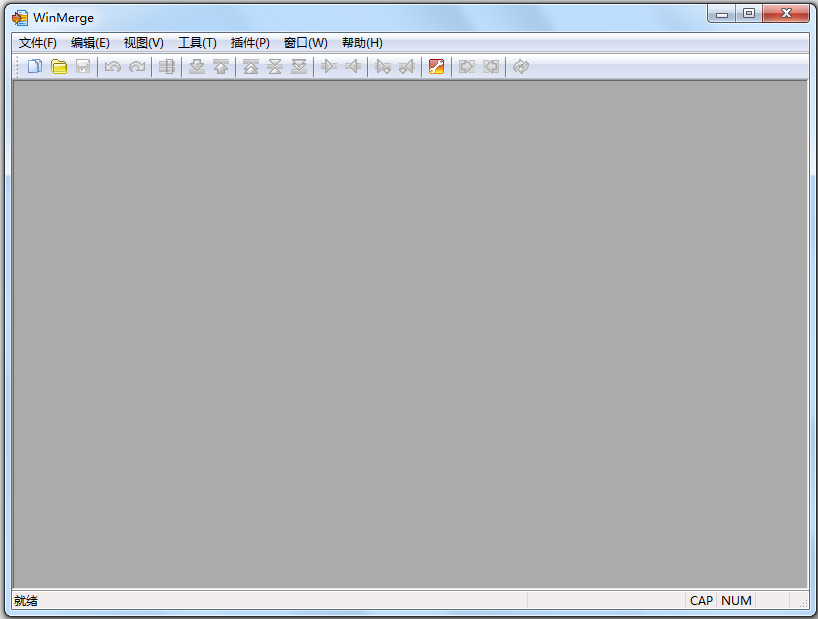Copy difference to the right
The image size is (818, 619).
pos(330,66)
